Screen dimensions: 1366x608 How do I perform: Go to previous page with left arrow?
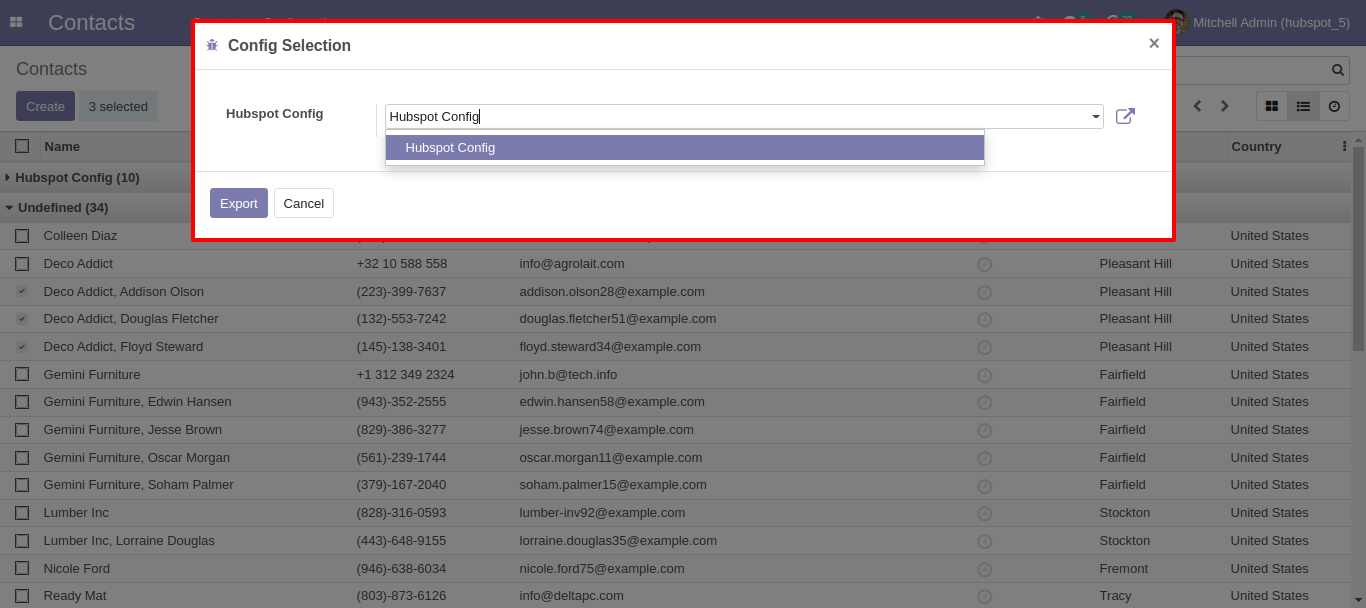coord(1197,106)
